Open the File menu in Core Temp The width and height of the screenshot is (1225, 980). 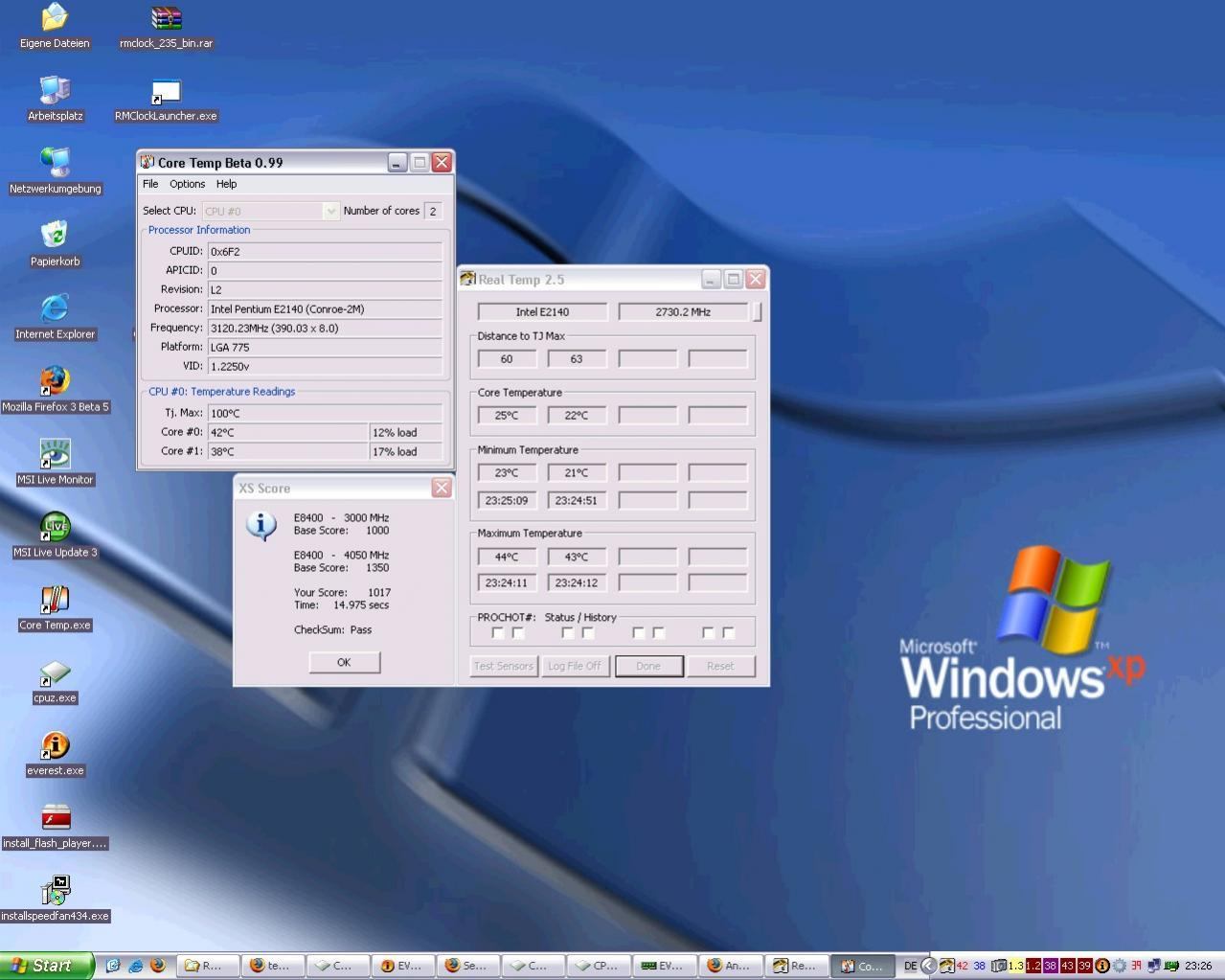[x=150, y=184]
